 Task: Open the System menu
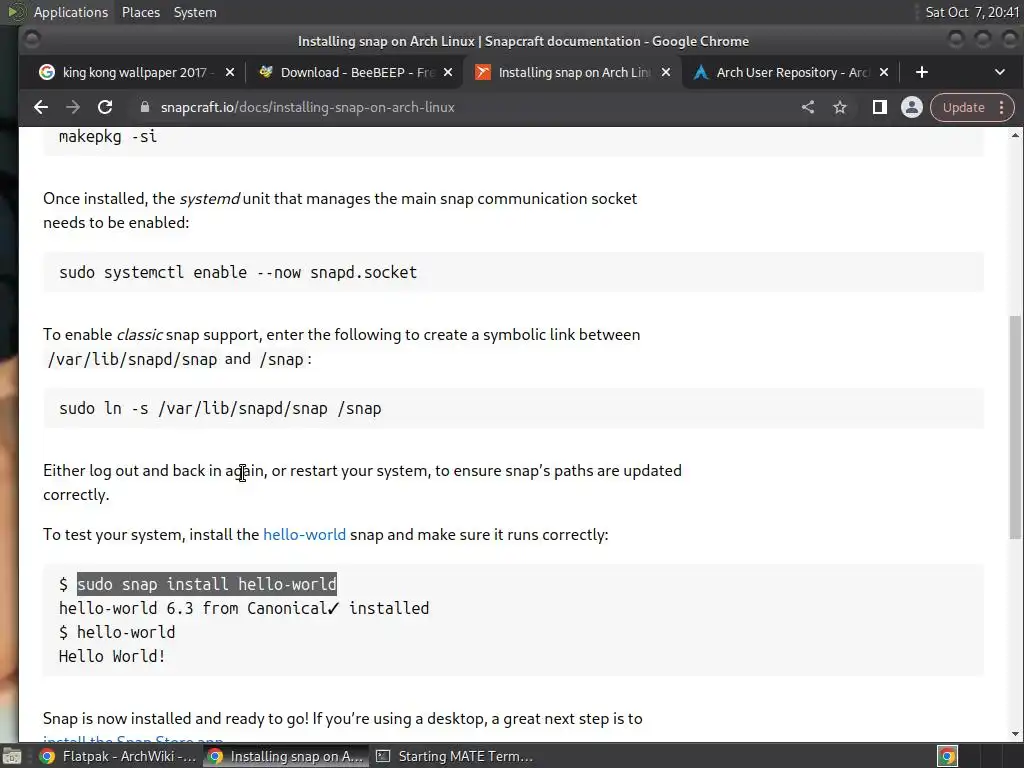[195, 12]
